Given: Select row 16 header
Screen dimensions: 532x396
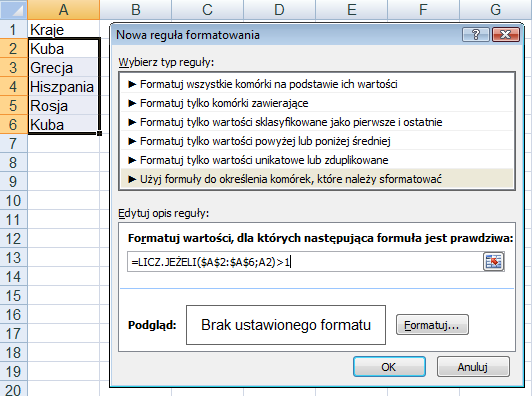Looking at the screenshot, I should [x=14, y=315].
